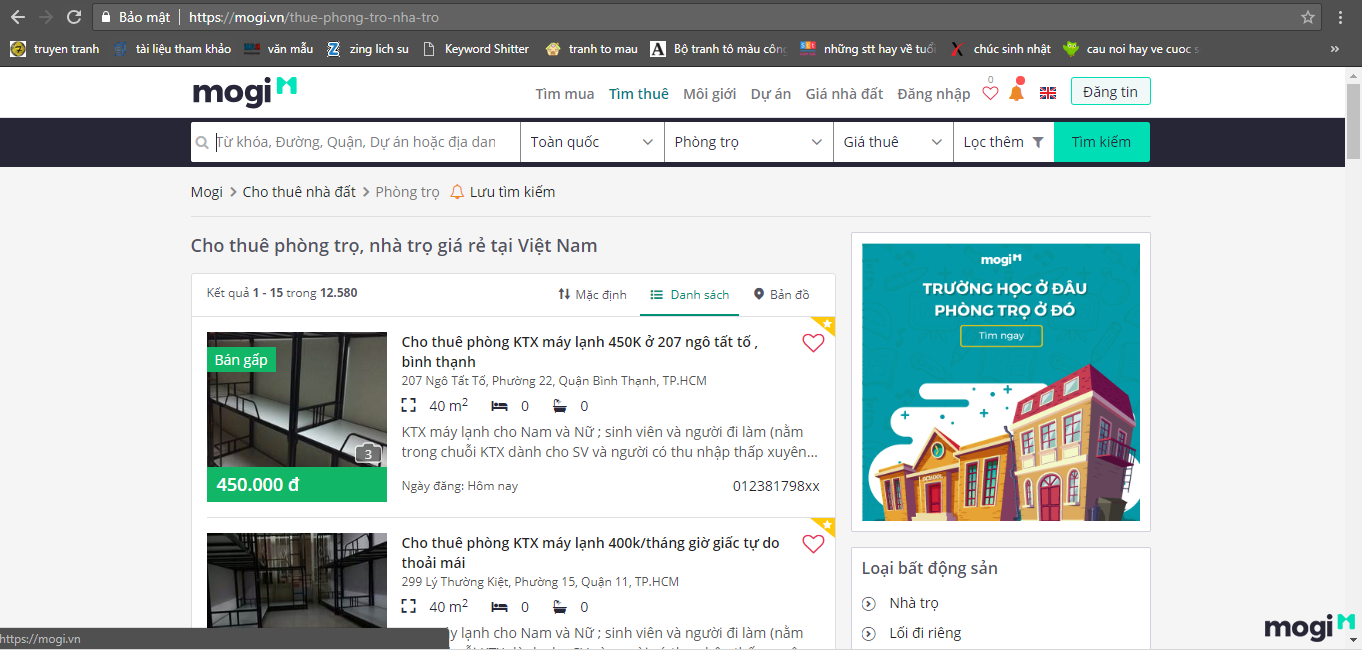The image size is (1362, 650).
Task: Click the Nhà trọ circle arrow icon
Action: tap(868, 603)
